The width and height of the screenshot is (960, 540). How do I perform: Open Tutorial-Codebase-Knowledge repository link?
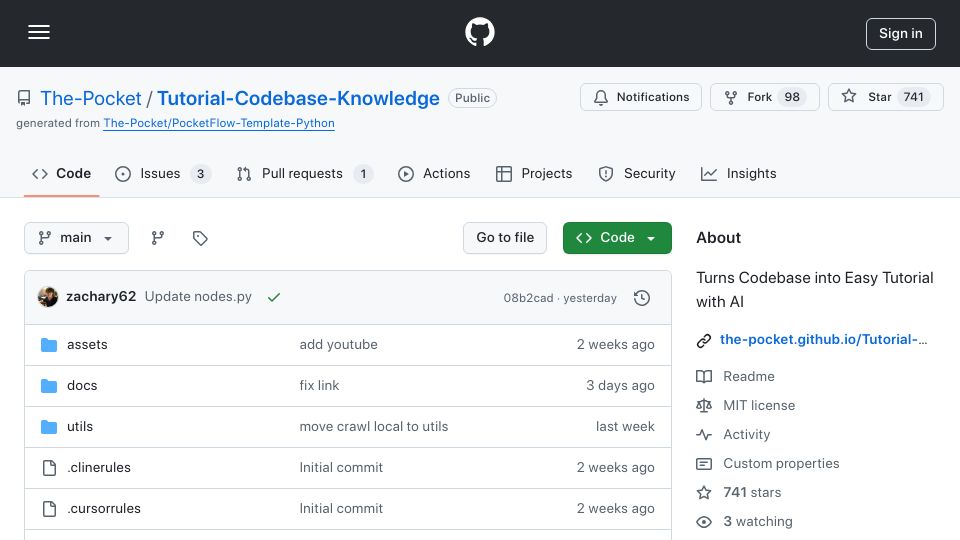[x=298, y=98]
